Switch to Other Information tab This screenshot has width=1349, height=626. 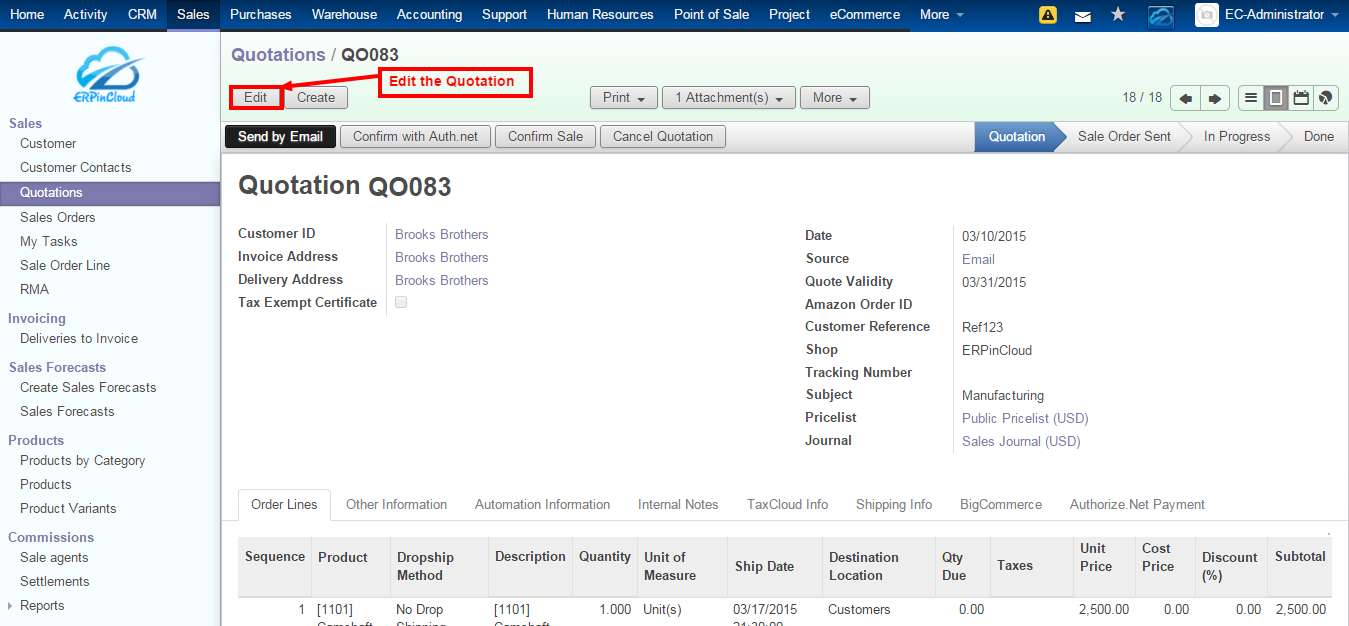tap(396, 505)
